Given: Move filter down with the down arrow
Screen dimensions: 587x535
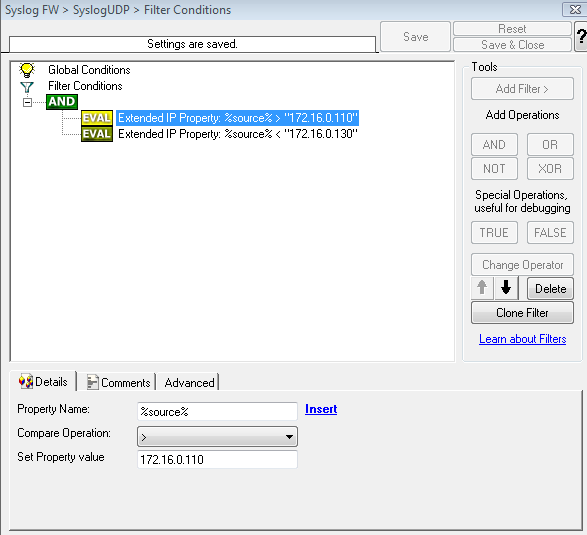Looking at the screenshot, I should pyautogui.click(x=506, y=288).
